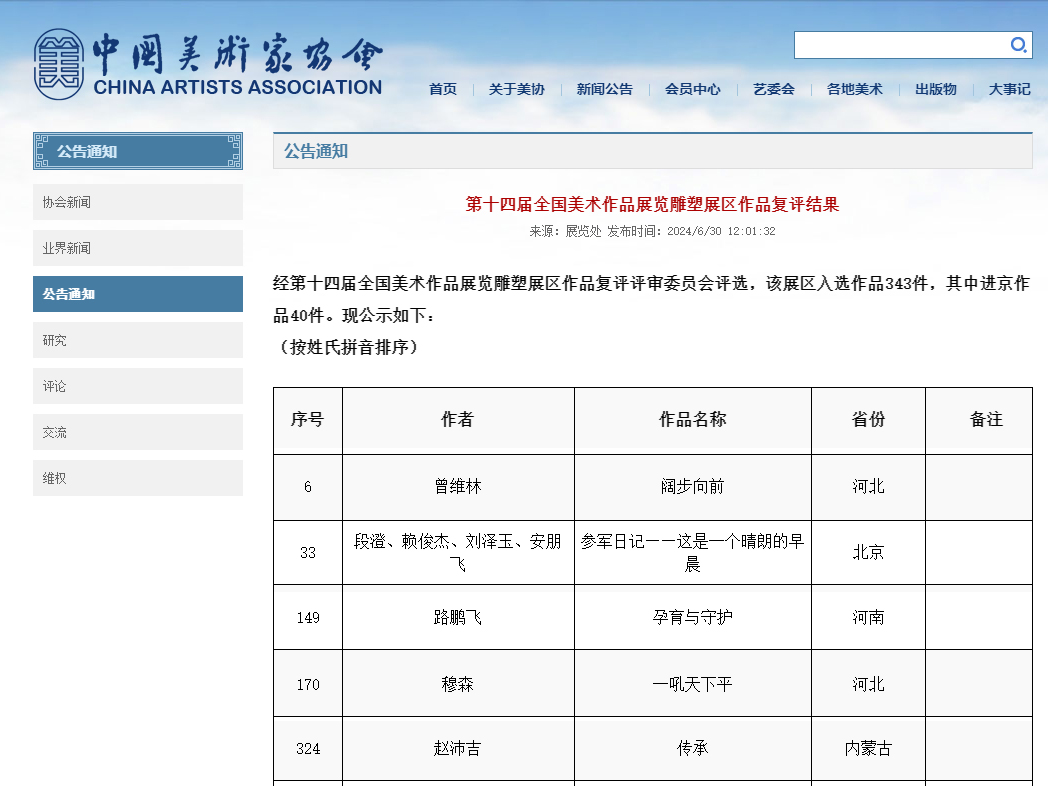Select highlighted 公告通知 sidebar item
Screen dimensions: 1048x786
[x=138, y=294]
